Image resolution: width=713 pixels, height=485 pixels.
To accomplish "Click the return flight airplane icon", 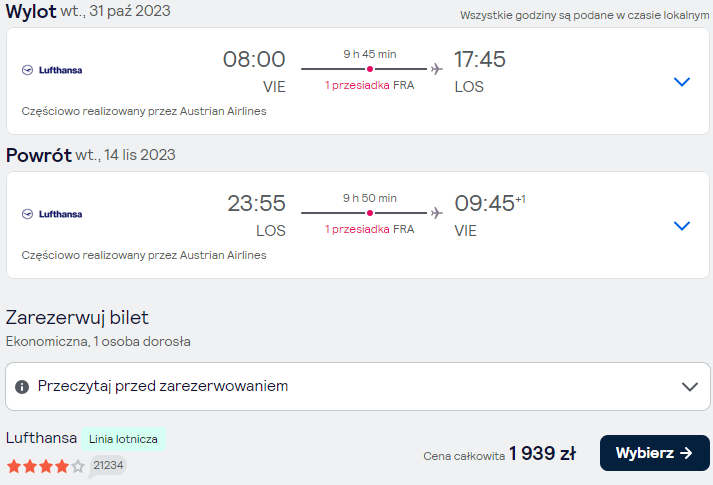I will (x=437, y=213).
